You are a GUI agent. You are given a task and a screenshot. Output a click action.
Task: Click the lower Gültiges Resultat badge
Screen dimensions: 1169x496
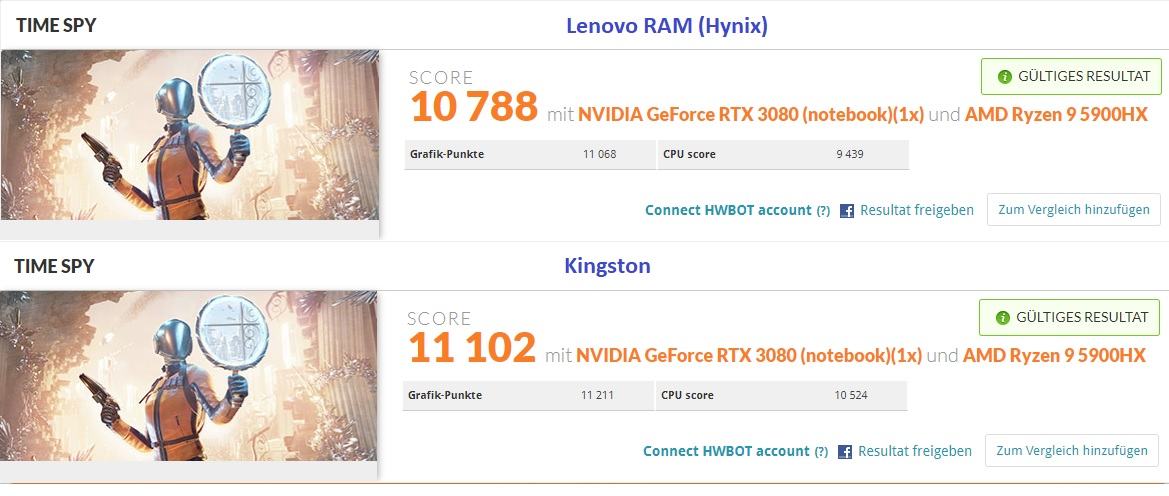click(1068, 317)
